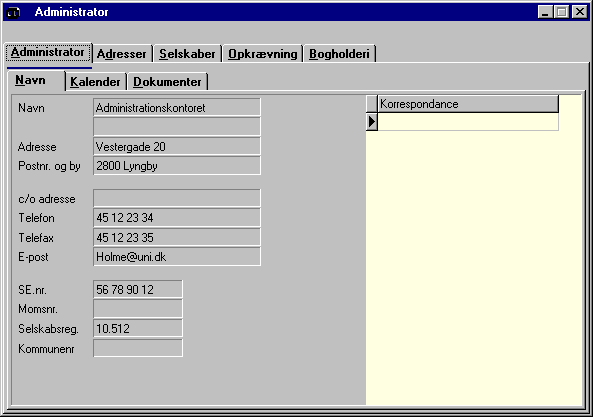Select the empty Momsnr. field
593x417 pixels.
pyautogui.click(x=138, y=308)
